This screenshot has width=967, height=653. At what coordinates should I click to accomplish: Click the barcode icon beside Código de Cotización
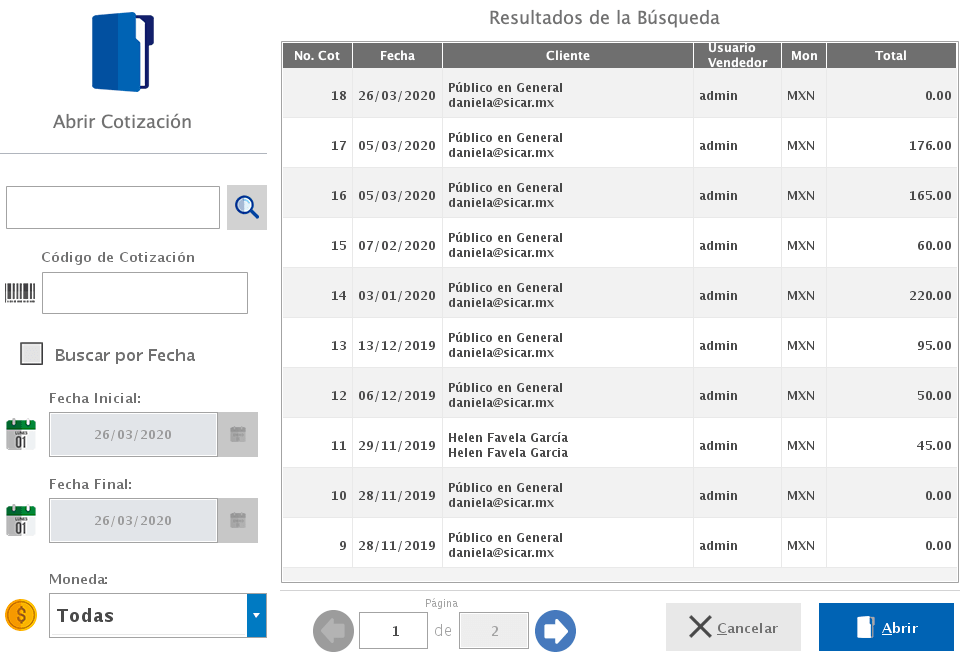tap(18, 292)
